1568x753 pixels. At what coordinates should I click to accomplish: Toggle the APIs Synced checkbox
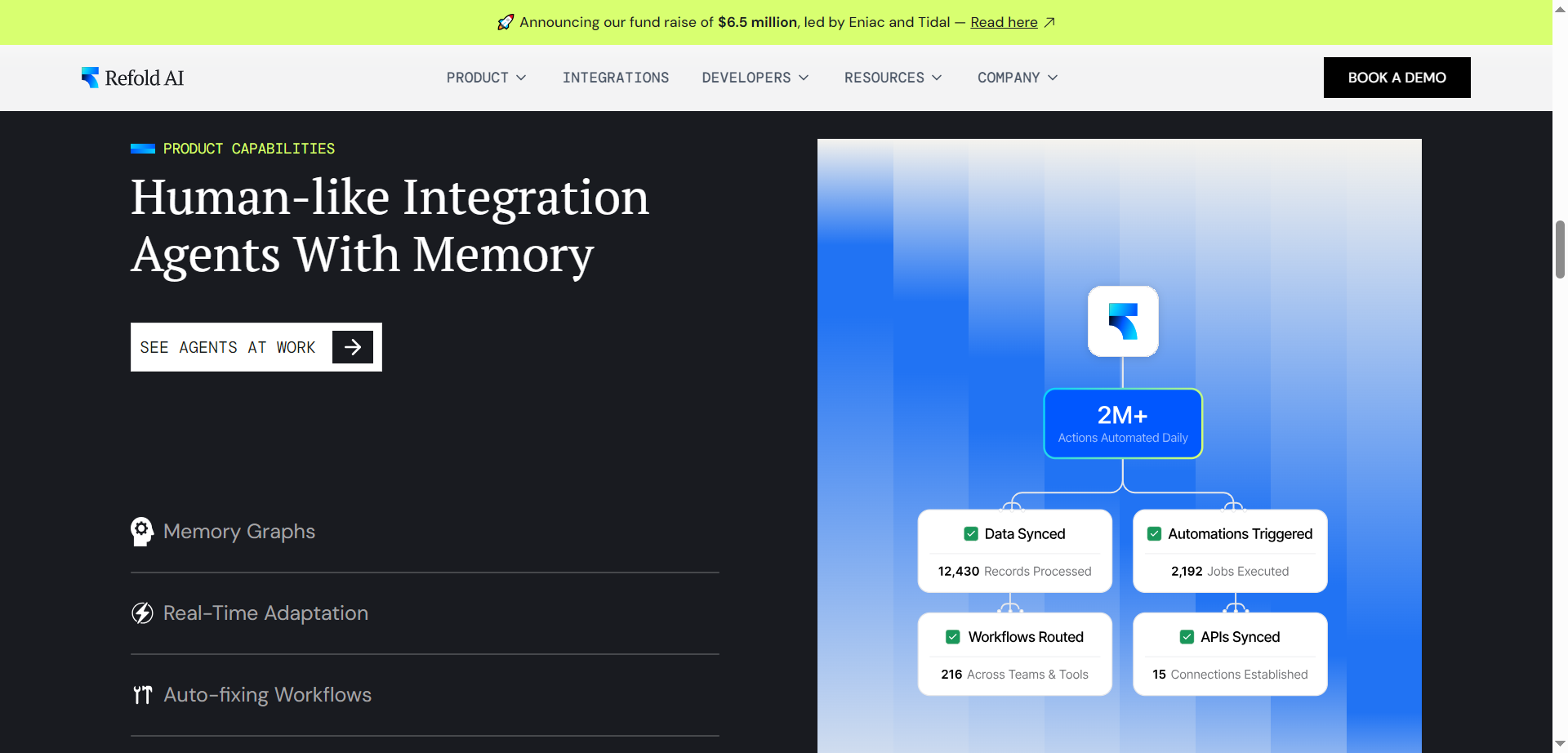pyautogui.click(x=1187, y=637)
